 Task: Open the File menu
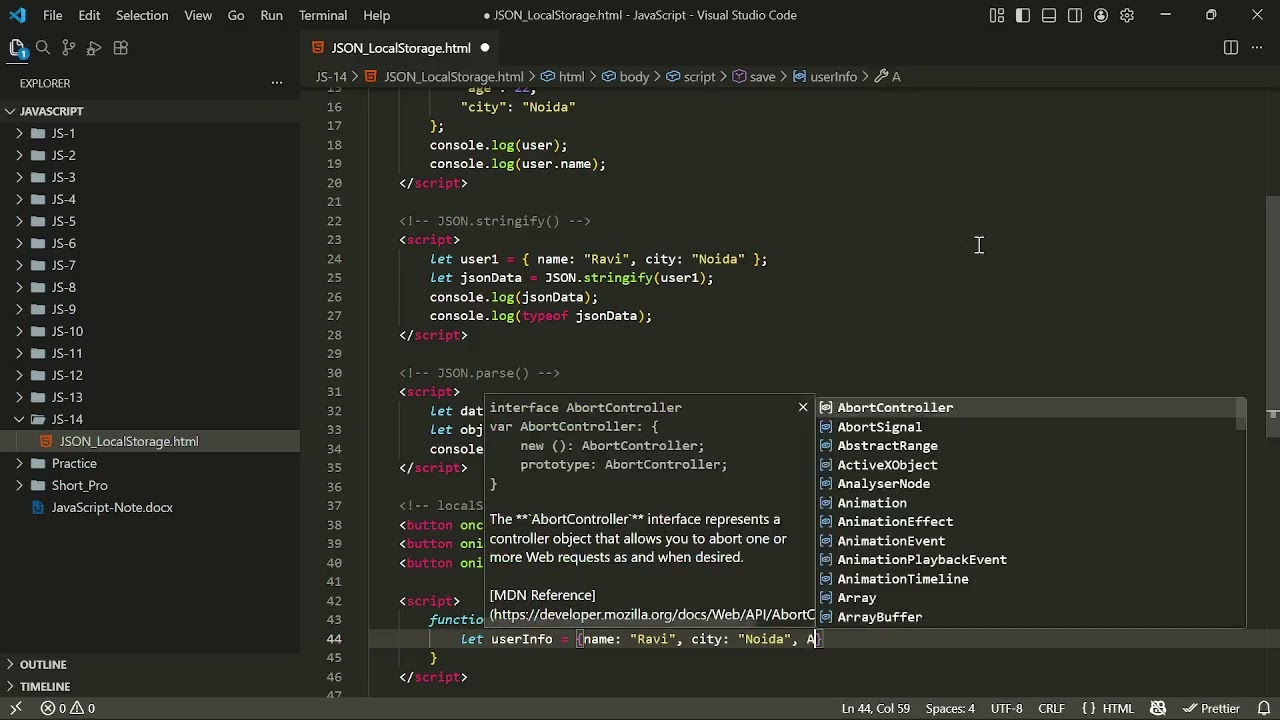[53, 15]
